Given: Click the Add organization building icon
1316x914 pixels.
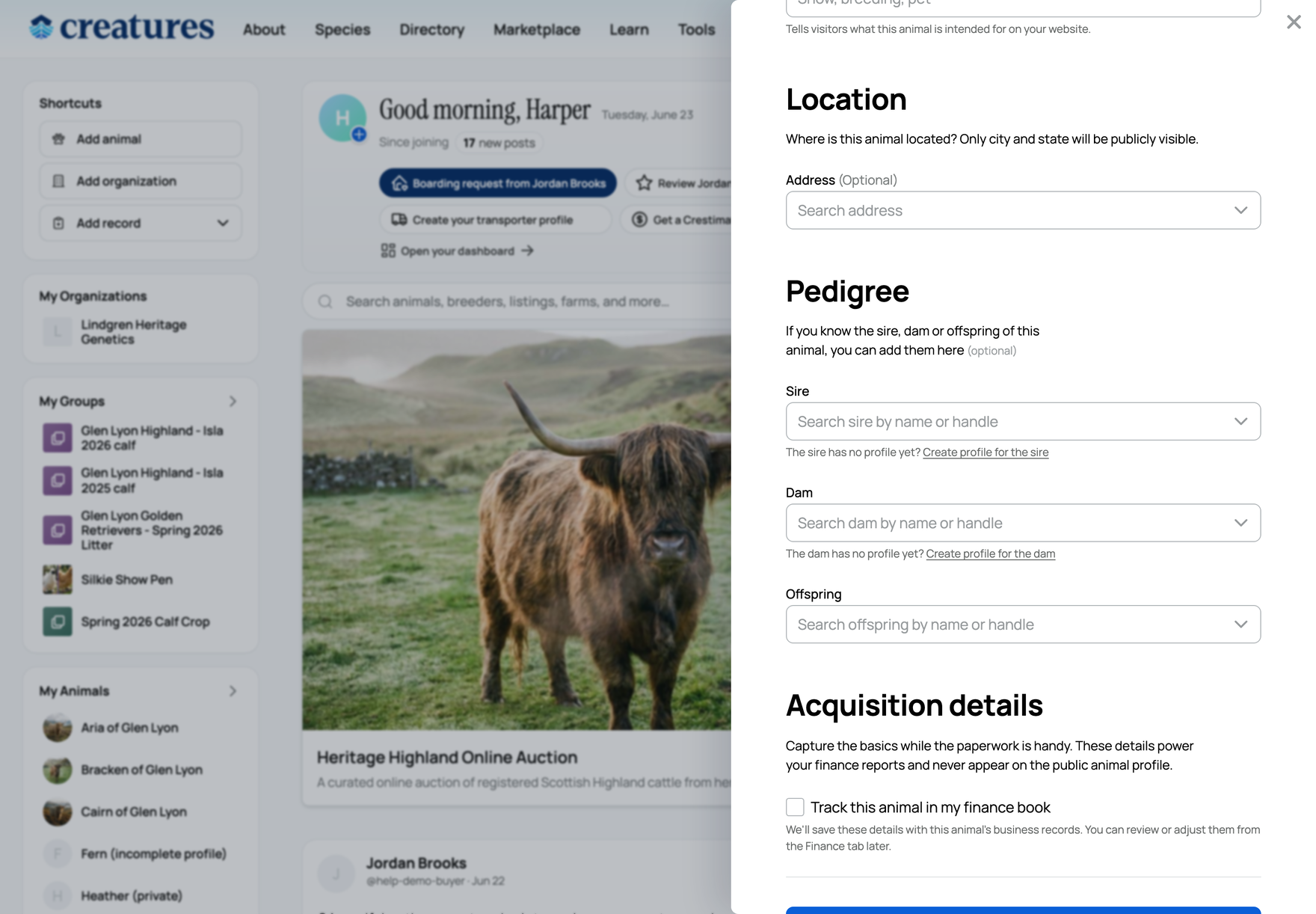Looking at the screenshot, I should point(58,181).
